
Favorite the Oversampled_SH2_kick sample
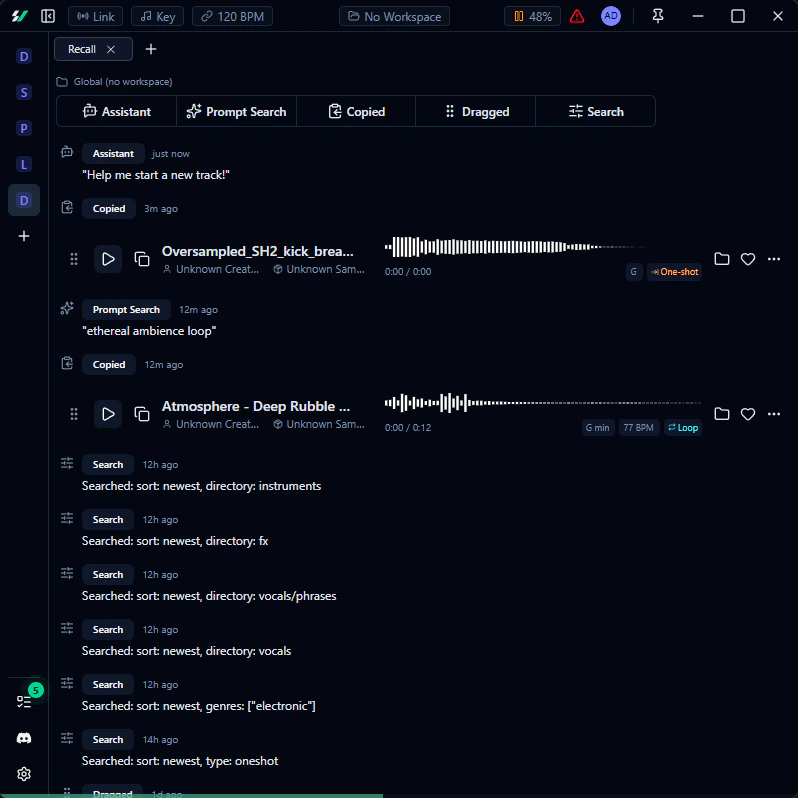coord(748,259)
